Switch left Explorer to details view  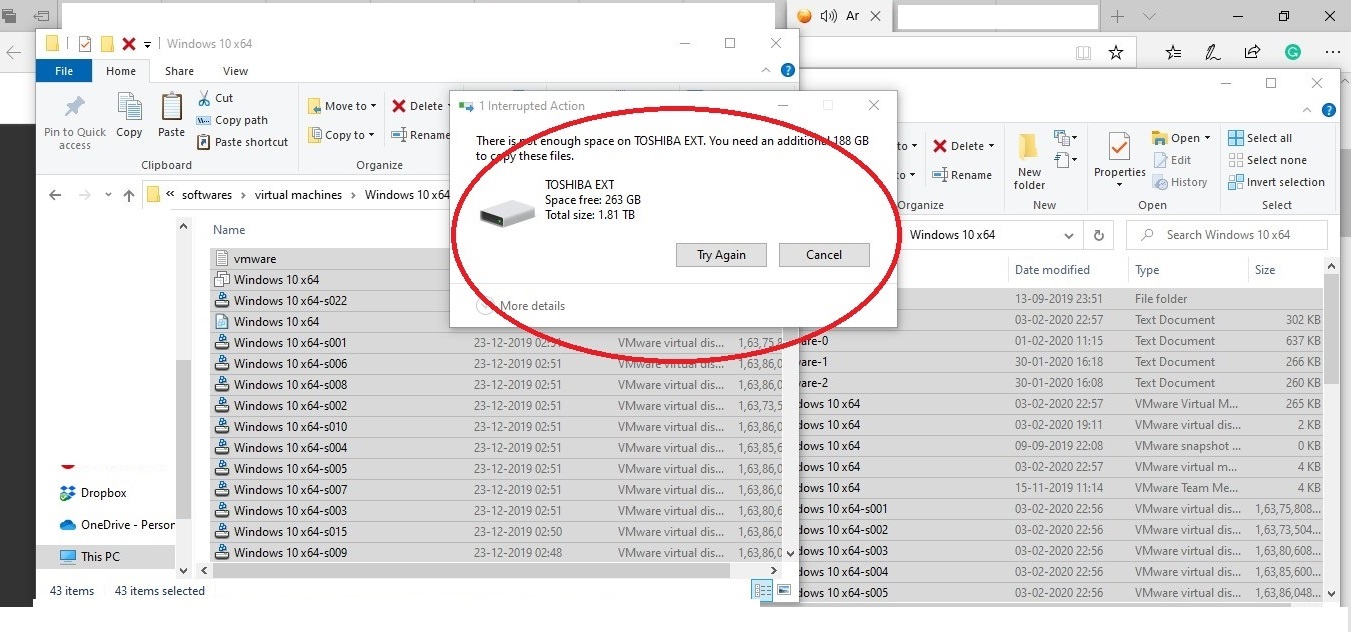[764, 591]
